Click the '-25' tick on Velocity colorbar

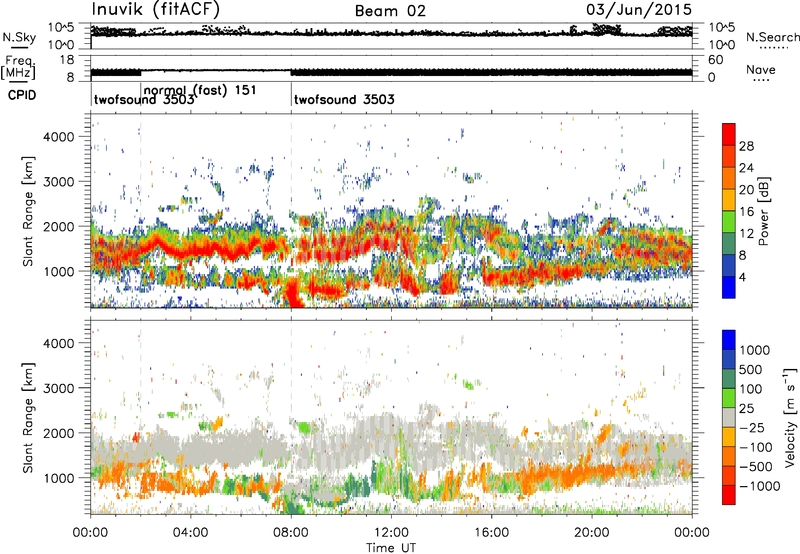click(752, 428)
